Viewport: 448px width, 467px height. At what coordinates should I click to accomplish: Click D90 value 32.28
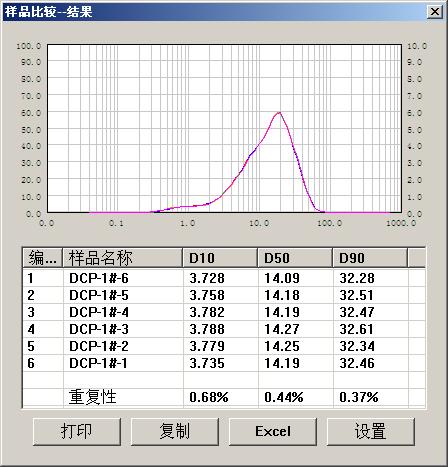pyautogui.click(x=357, y=278)
